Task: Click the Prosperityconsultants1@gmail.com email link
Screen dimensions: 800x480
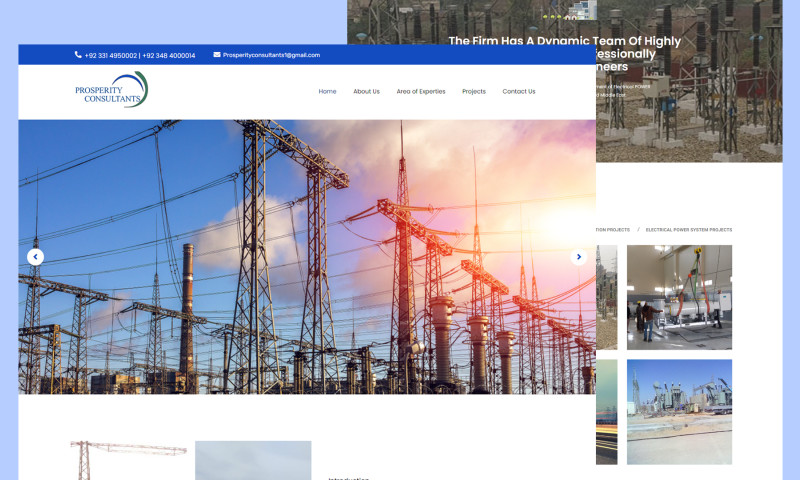Action: [271, 55]
